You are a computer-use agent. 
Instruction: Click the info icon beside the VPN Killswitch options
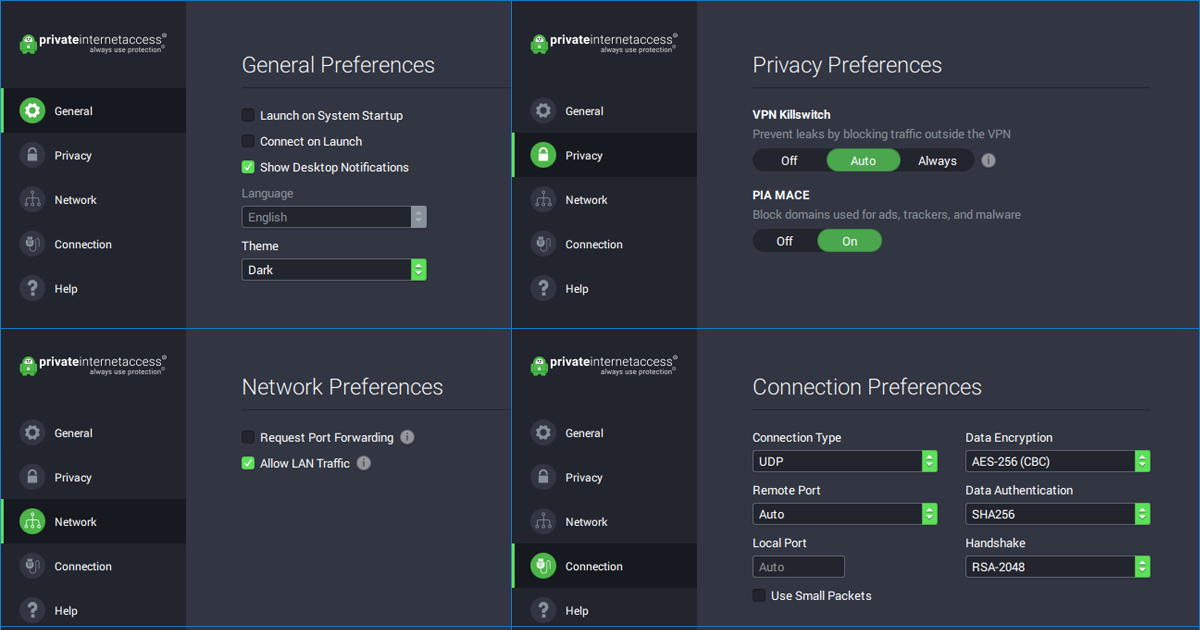pos(988,160)
